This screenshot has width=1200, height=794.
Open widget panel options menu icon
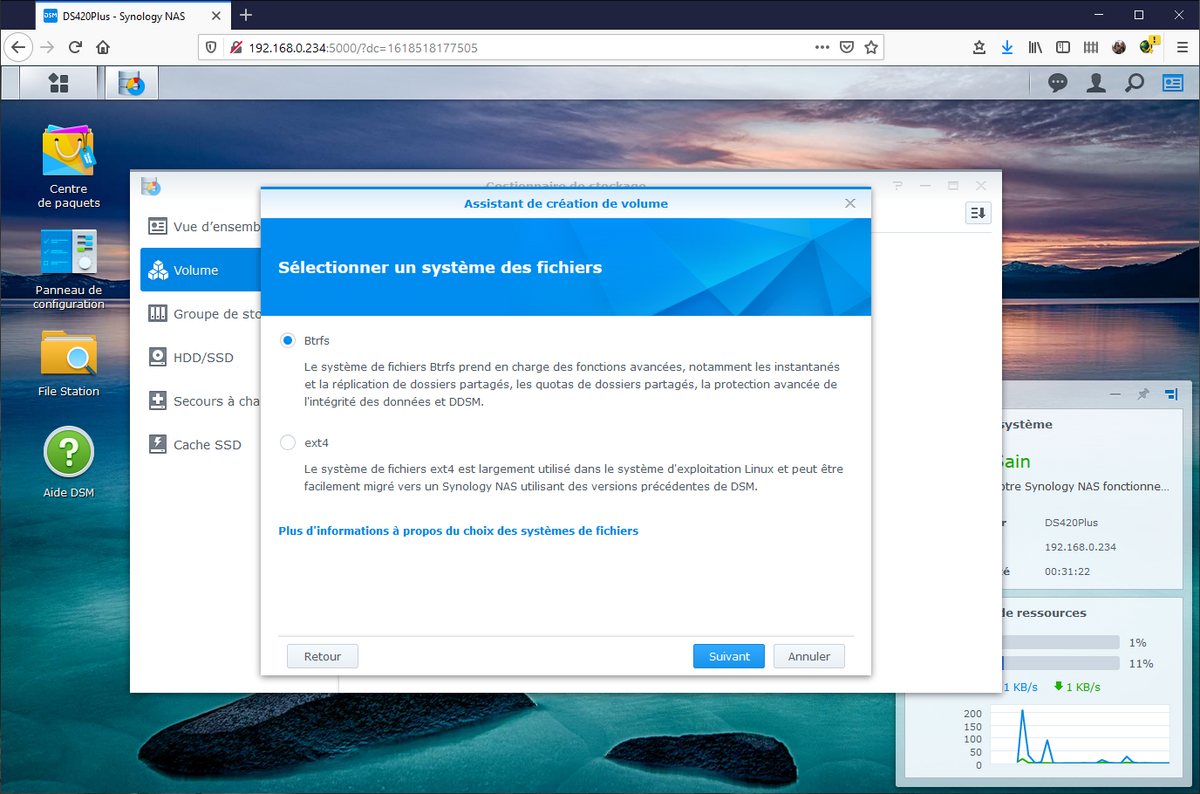(x=1171, y=395)
